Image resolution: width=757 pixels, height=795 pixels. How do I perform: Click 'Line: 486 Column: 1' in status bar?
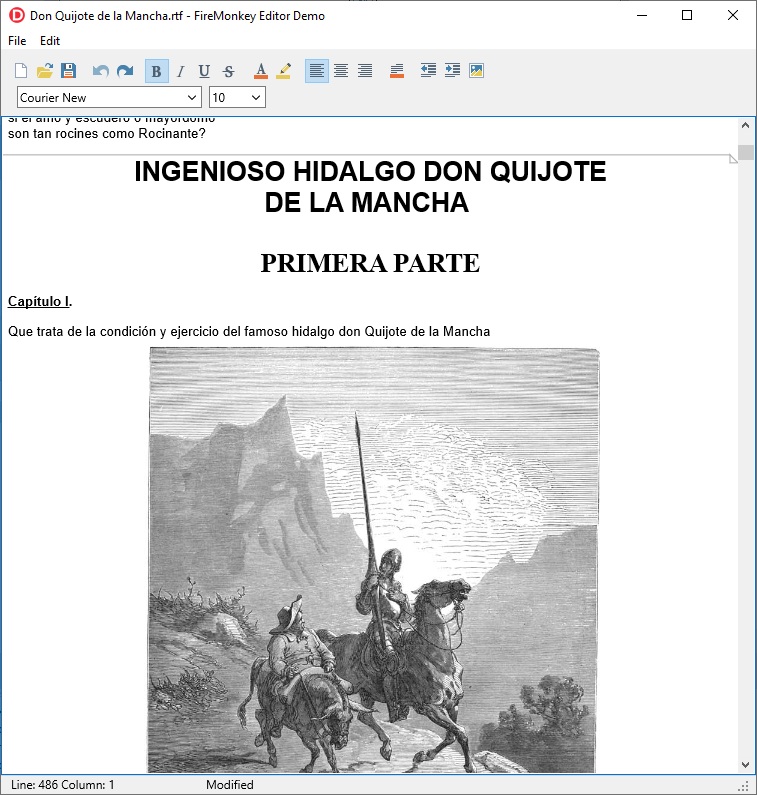[62, 785]
